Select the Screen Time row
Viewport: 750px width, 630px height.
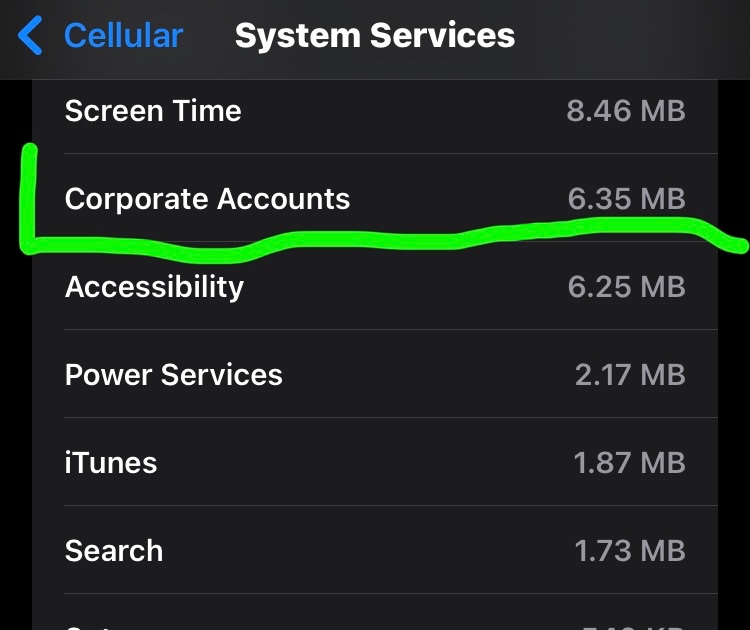click(153, 110)
